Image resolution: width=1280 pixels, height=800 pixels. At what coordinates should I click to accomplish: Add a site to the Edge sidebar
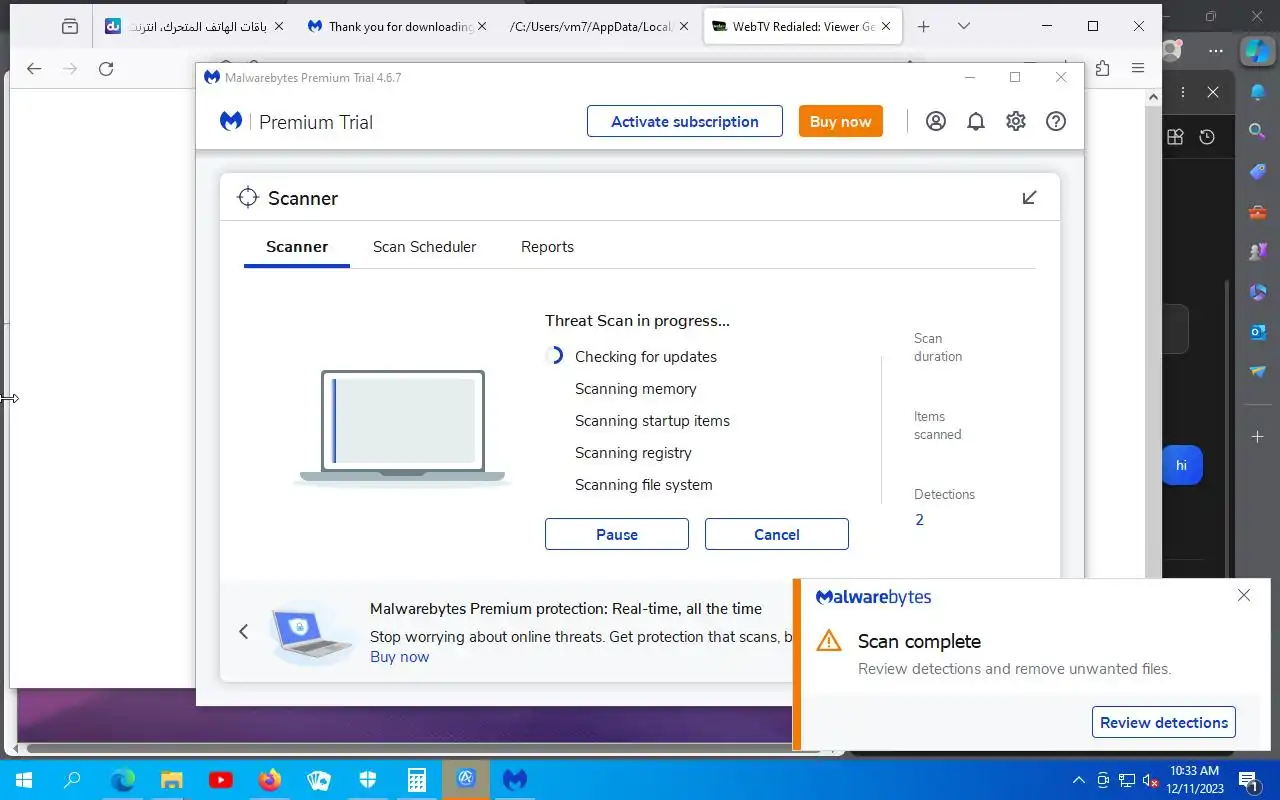pos(1258,437)
